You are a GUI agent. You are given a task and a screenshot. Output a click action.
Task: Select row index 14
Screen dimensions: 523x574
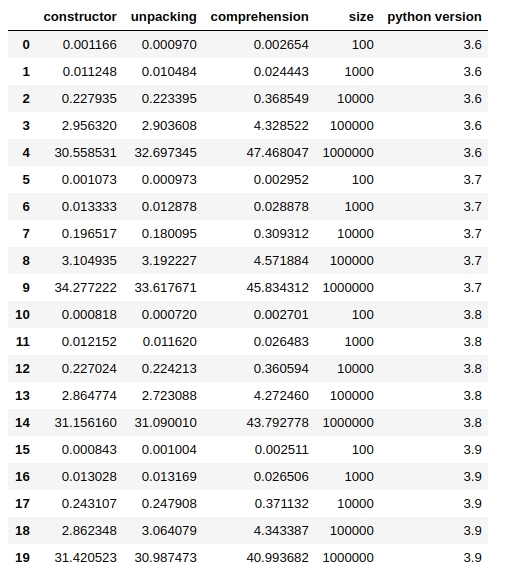22,423
